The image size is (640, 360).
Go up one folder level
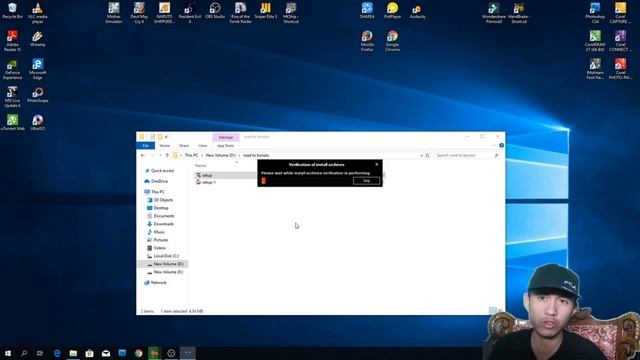click(167, 156)
